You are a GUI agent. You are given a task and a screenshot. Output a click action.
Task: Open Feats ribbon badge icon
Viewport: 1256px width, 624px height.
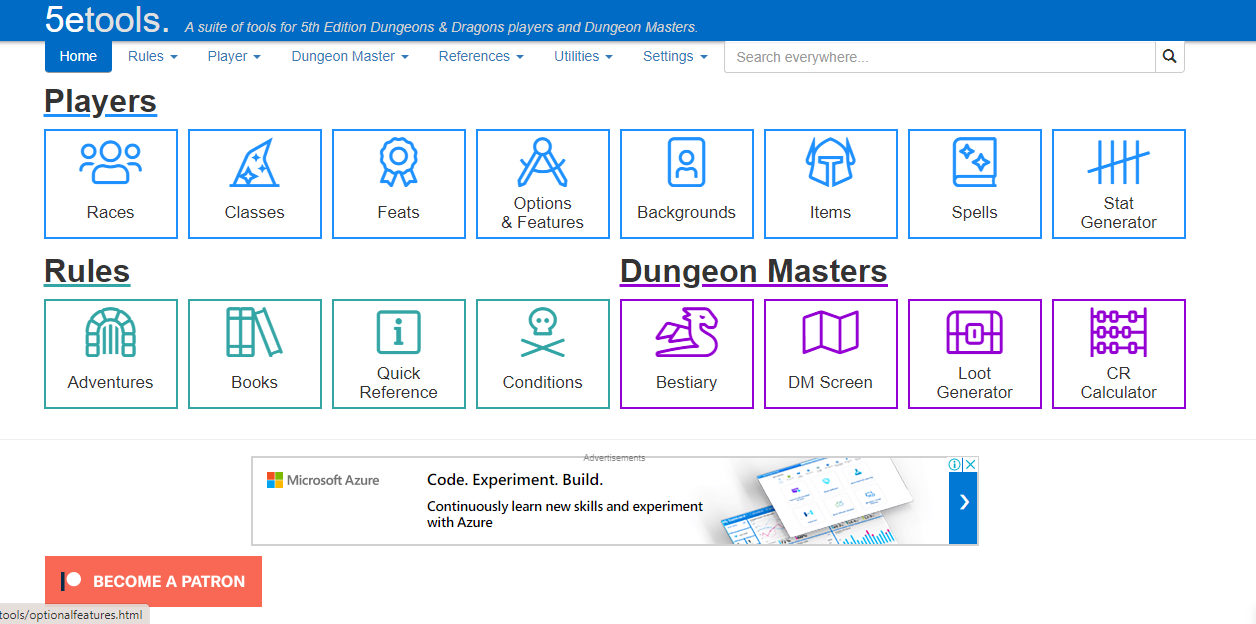click(x=398, y=163)
